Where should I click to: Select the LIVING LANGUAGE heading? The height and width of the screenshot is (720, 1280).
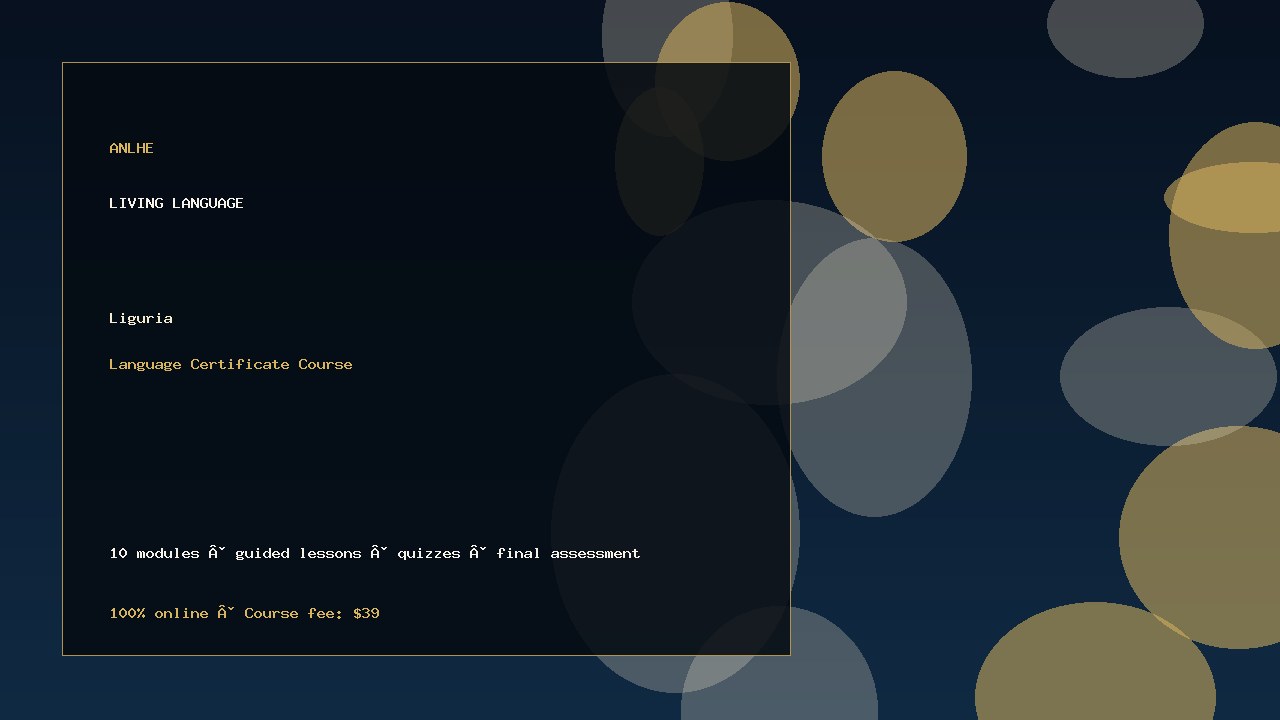click(176, 203)
